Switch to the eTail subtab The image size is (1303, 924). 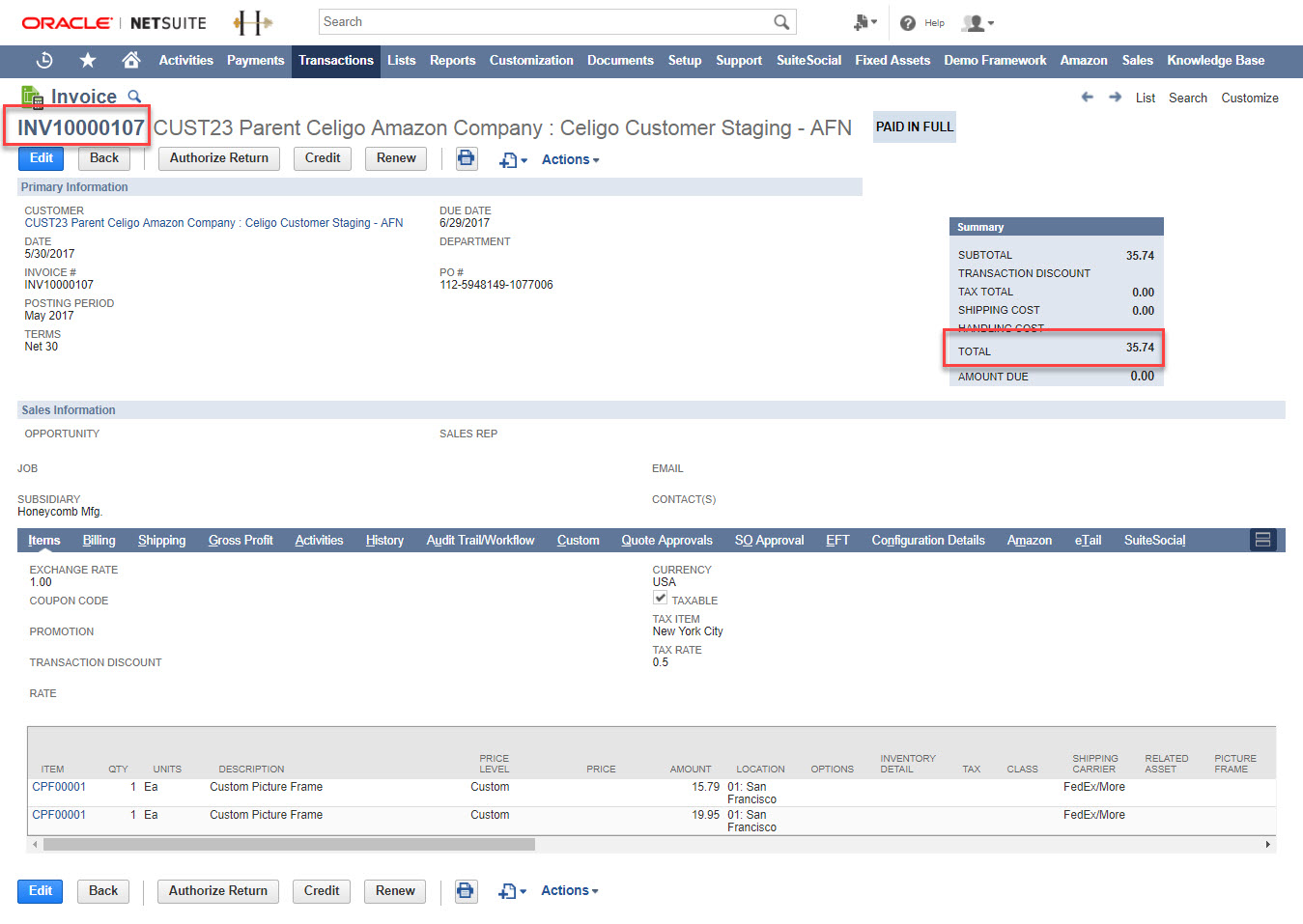1088,541
